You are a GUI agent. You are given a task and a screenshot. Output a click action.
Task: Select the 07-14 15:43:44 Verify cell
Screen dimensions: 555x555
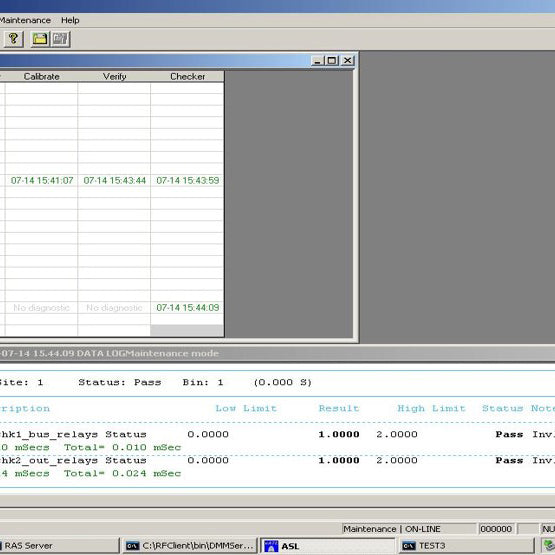click(114, 181)
